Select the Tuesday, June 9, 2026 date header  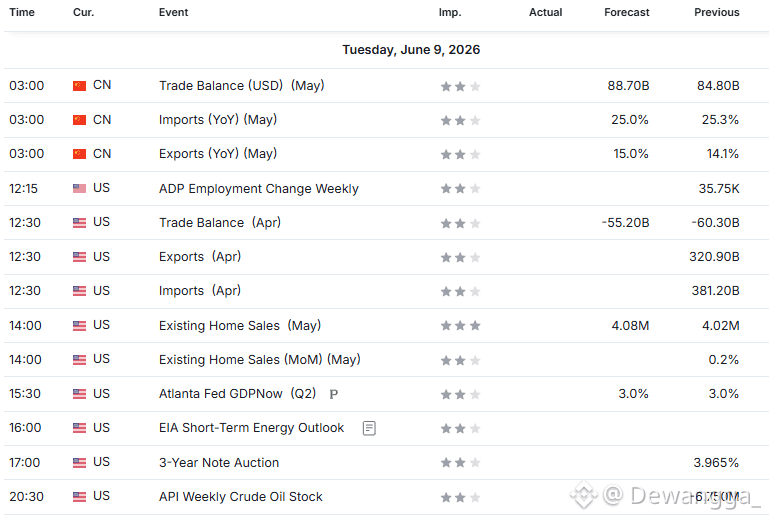pos(411,50)
